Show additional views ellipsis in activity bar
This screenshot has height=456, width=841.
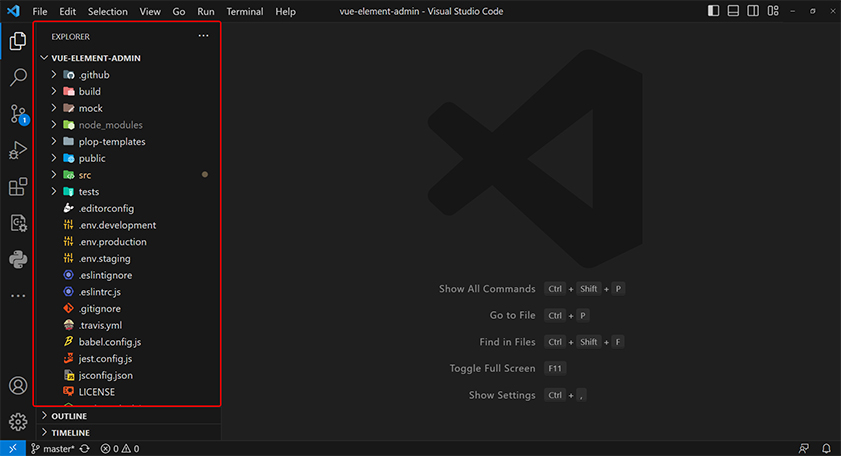point(18,296)
